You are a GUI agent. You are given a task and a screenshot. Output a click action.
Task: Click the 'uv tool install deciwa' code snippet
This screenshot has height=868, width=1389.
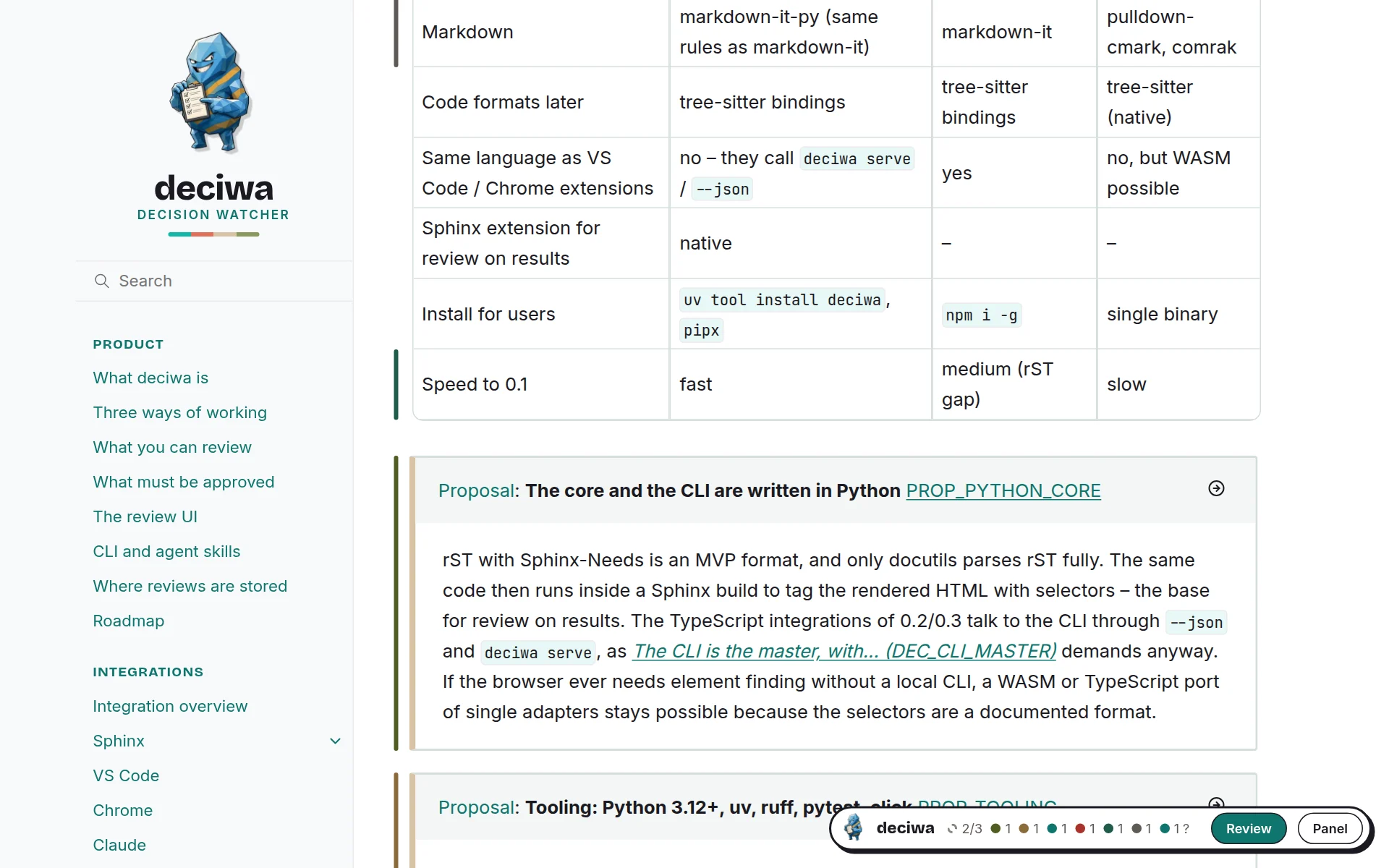[782, 299]
